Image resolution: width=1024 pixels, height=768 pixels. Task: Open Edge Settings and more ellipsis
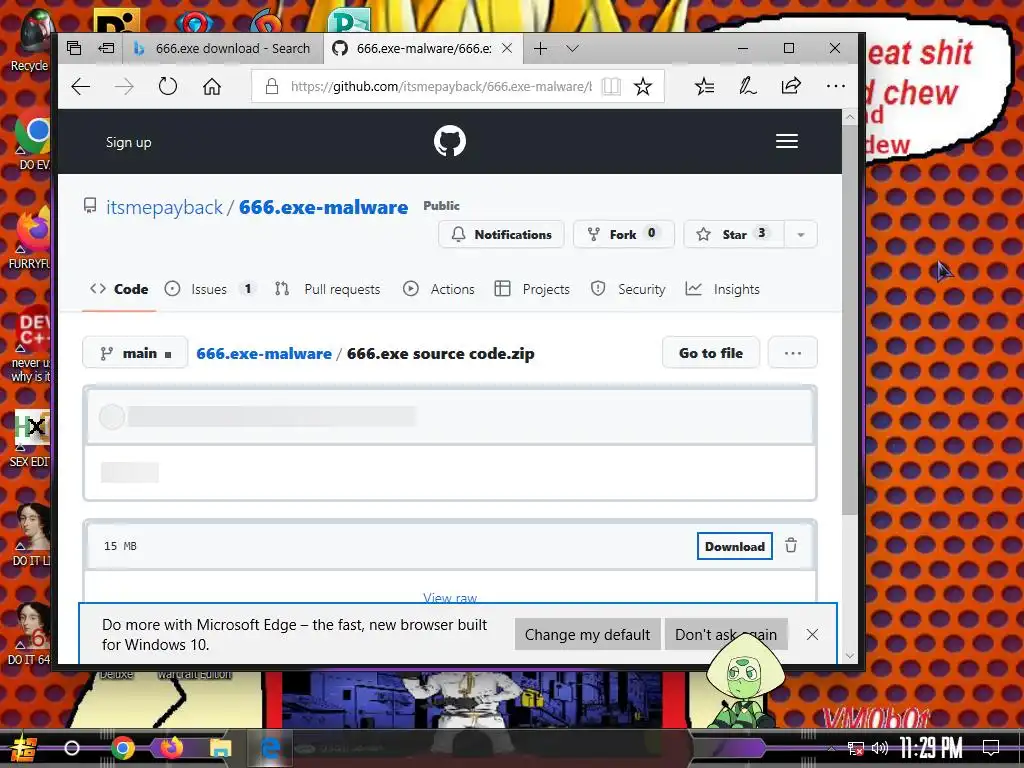click(x=835, y=86)
